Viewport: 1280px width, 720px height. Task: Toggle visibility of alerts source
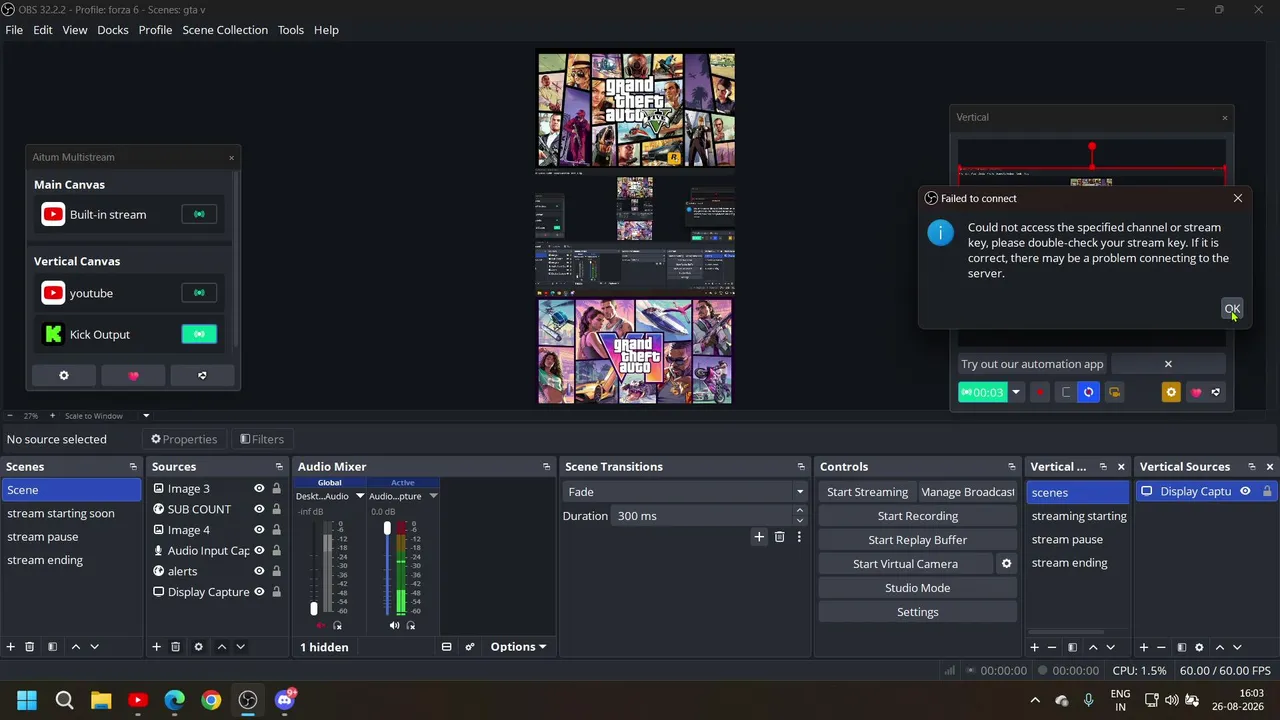point(259,571)
